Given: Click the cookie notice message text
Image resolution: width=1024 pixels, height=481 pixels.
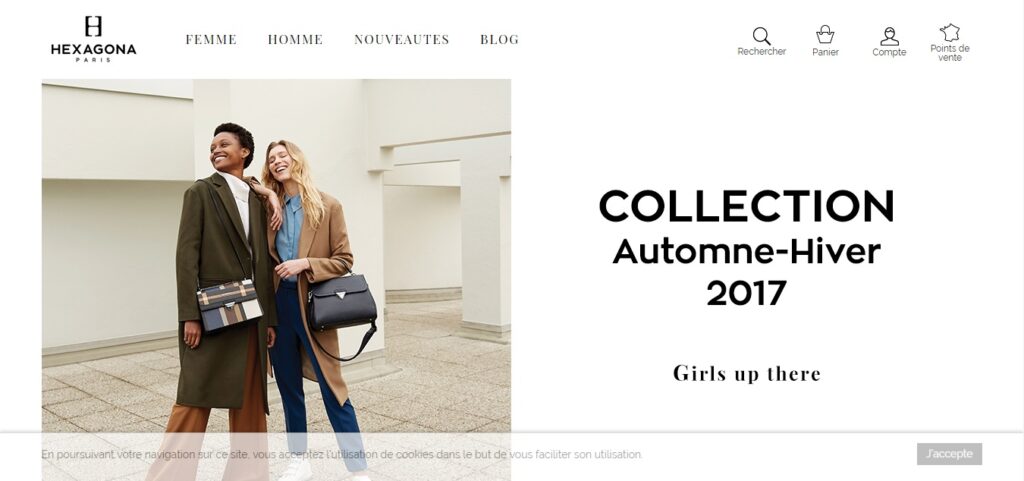Looking at the screenshot, I should click(342, 454).
